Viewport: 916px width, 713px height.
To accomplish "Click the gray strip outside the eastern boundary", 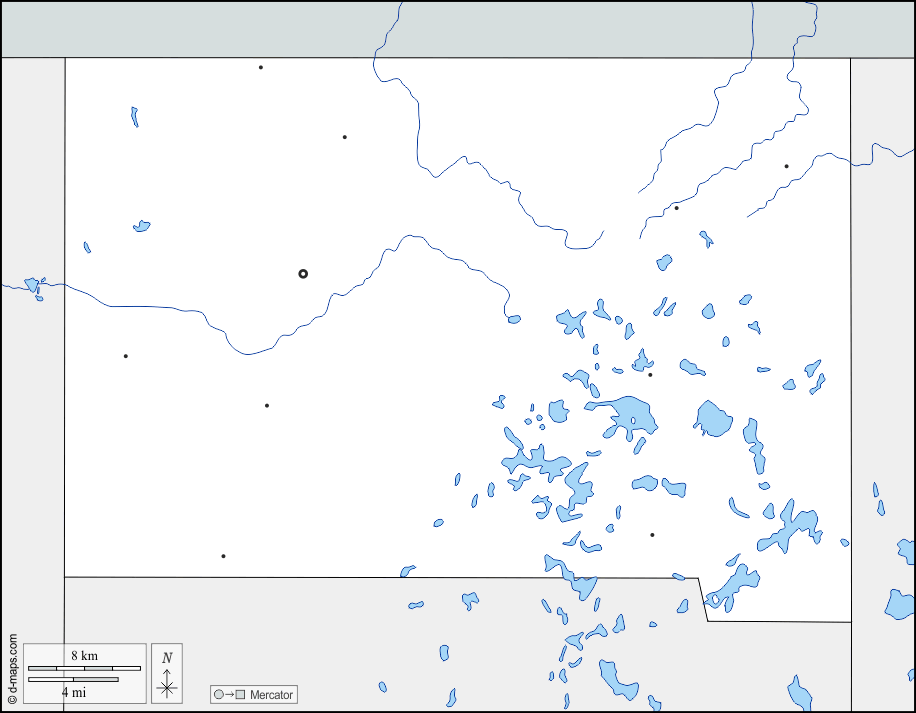I will pyautogui.click(x=882, y=350).
